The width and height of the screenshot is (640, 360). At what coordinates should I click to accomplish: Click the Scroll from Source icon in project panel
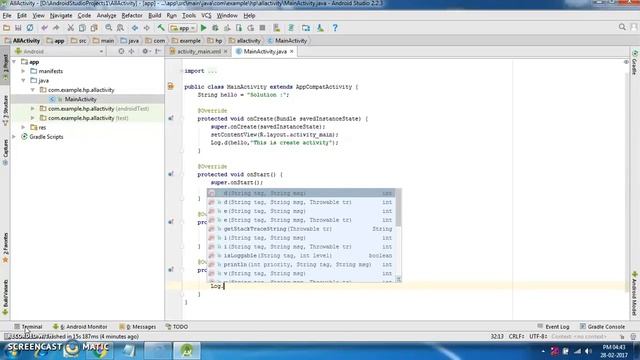click(121, 51)
